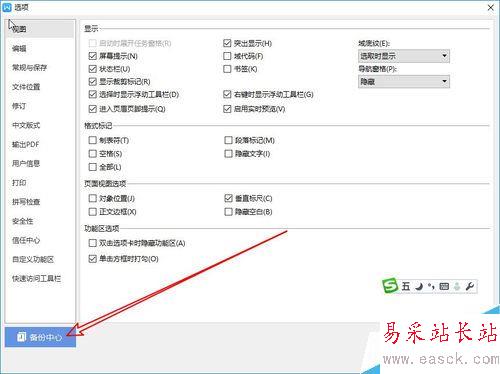Enable the 隐藏文字(I) checkbox
This screenshot has width=500, height=374.
tap(228, 154)
